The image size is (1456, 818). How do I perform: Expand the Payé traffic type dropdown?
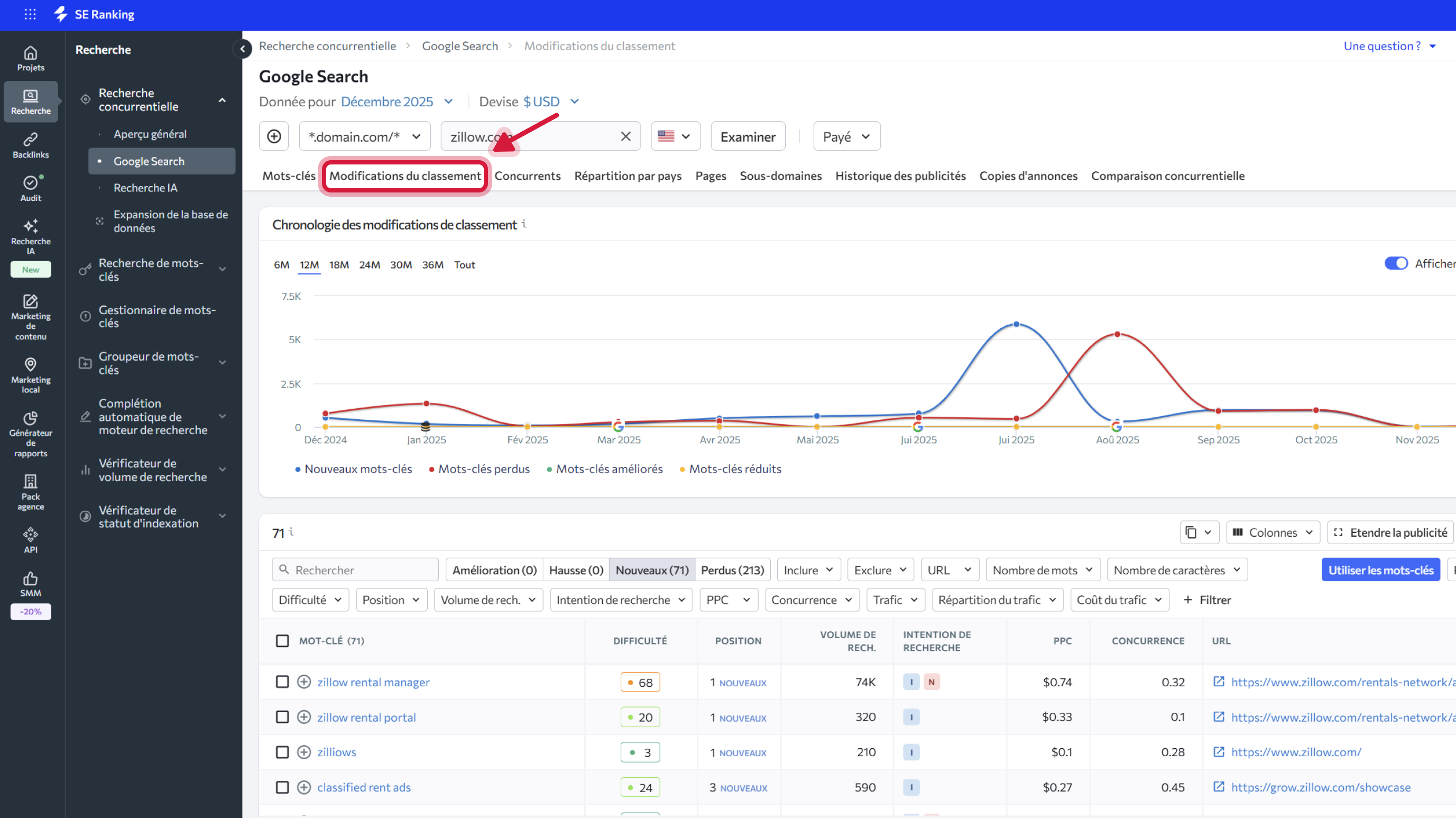[846, 136]
